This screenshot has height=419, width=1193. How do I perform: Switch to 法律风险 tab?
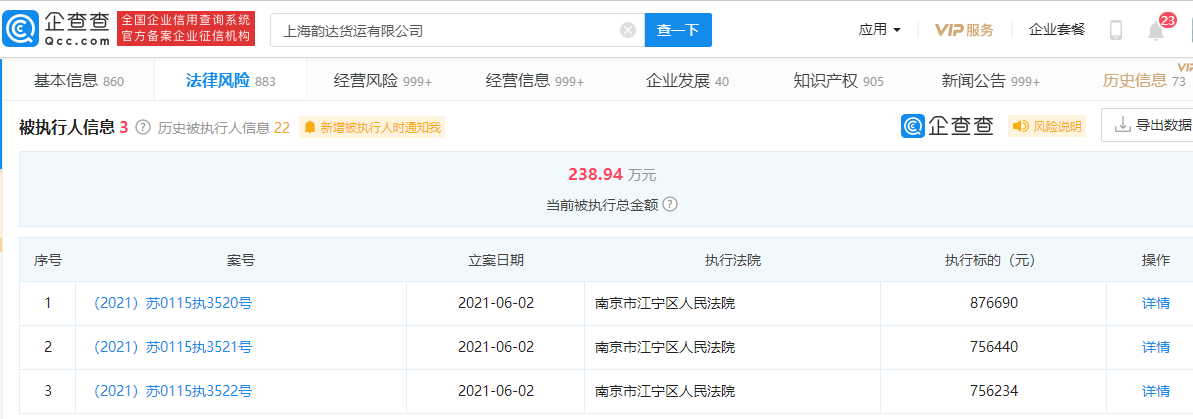pyautogui.click(x=231, y=81)
